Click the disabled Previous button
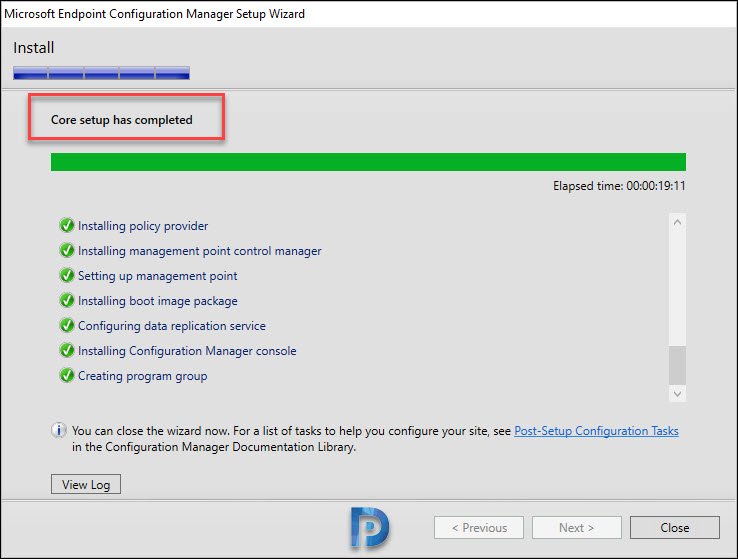This screenshot has height=559, width=738. (479, 527)
